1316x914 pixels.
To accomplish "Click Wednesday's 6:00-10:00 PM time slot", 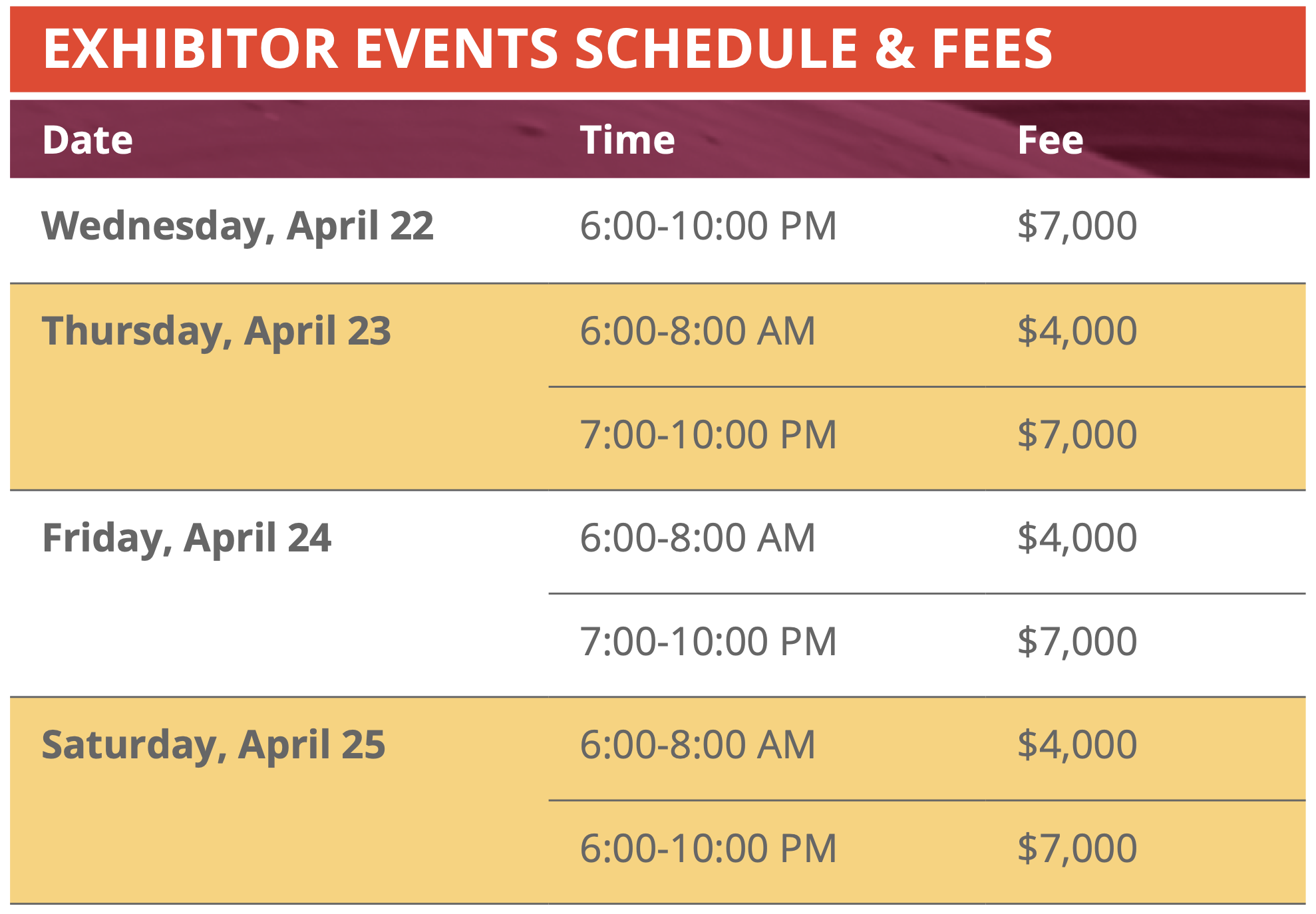I will (x=708, y=226).
